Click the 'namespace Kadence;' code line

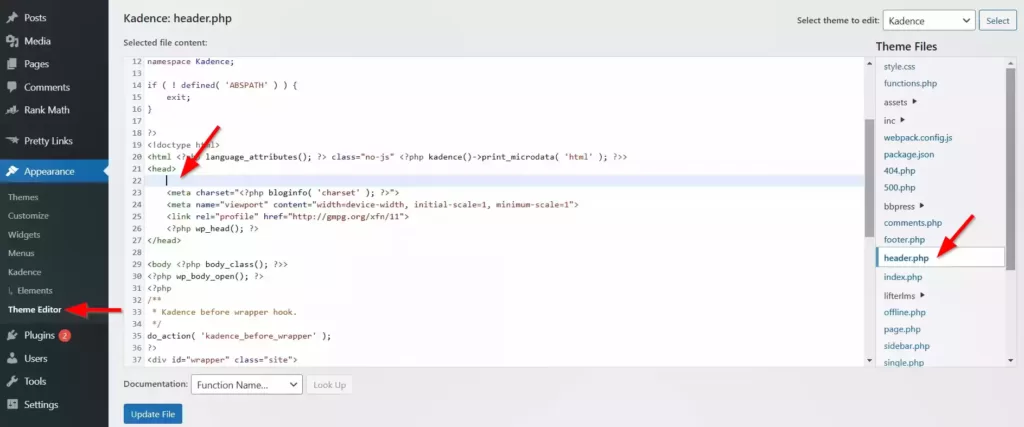(191, 61)
